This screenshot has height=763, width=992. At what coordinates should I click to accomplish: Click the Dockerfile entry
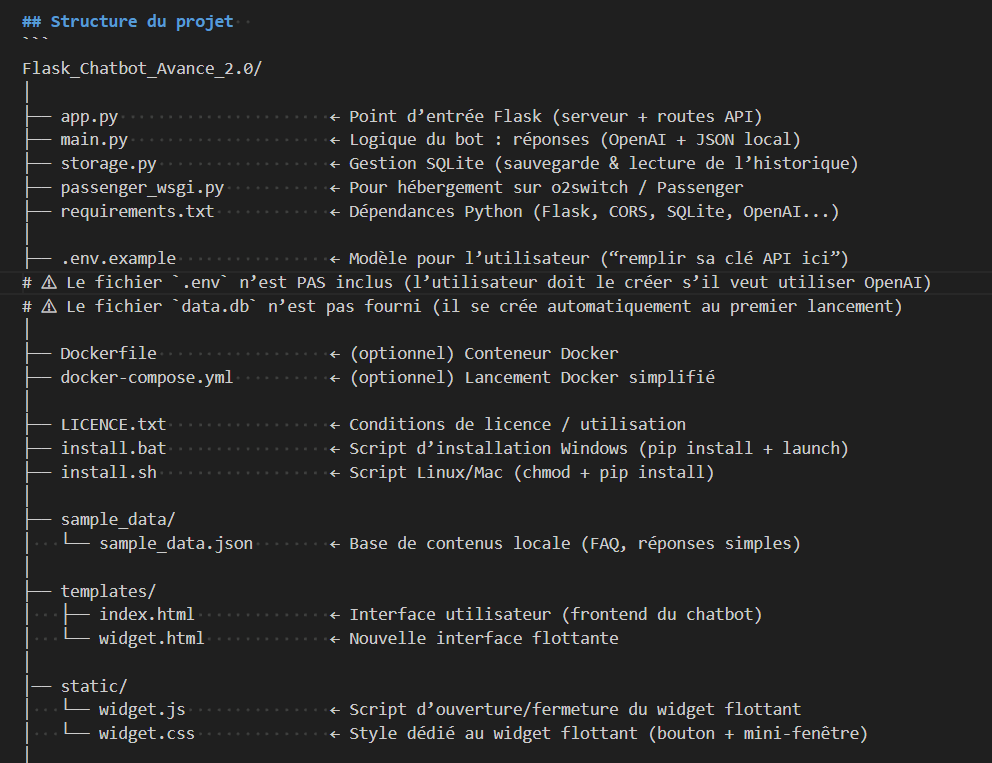(x=108, y=354)
